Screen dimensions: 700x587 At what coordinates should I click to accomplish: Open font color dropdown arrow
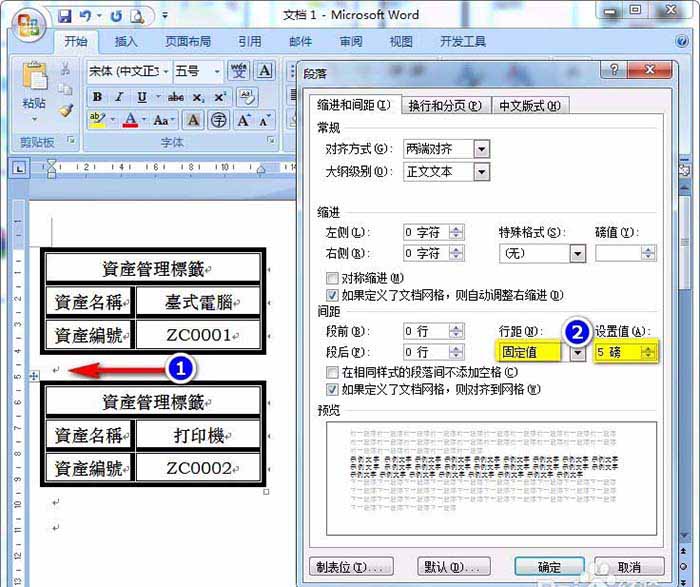pyautogui.click(x=144, y=120)
